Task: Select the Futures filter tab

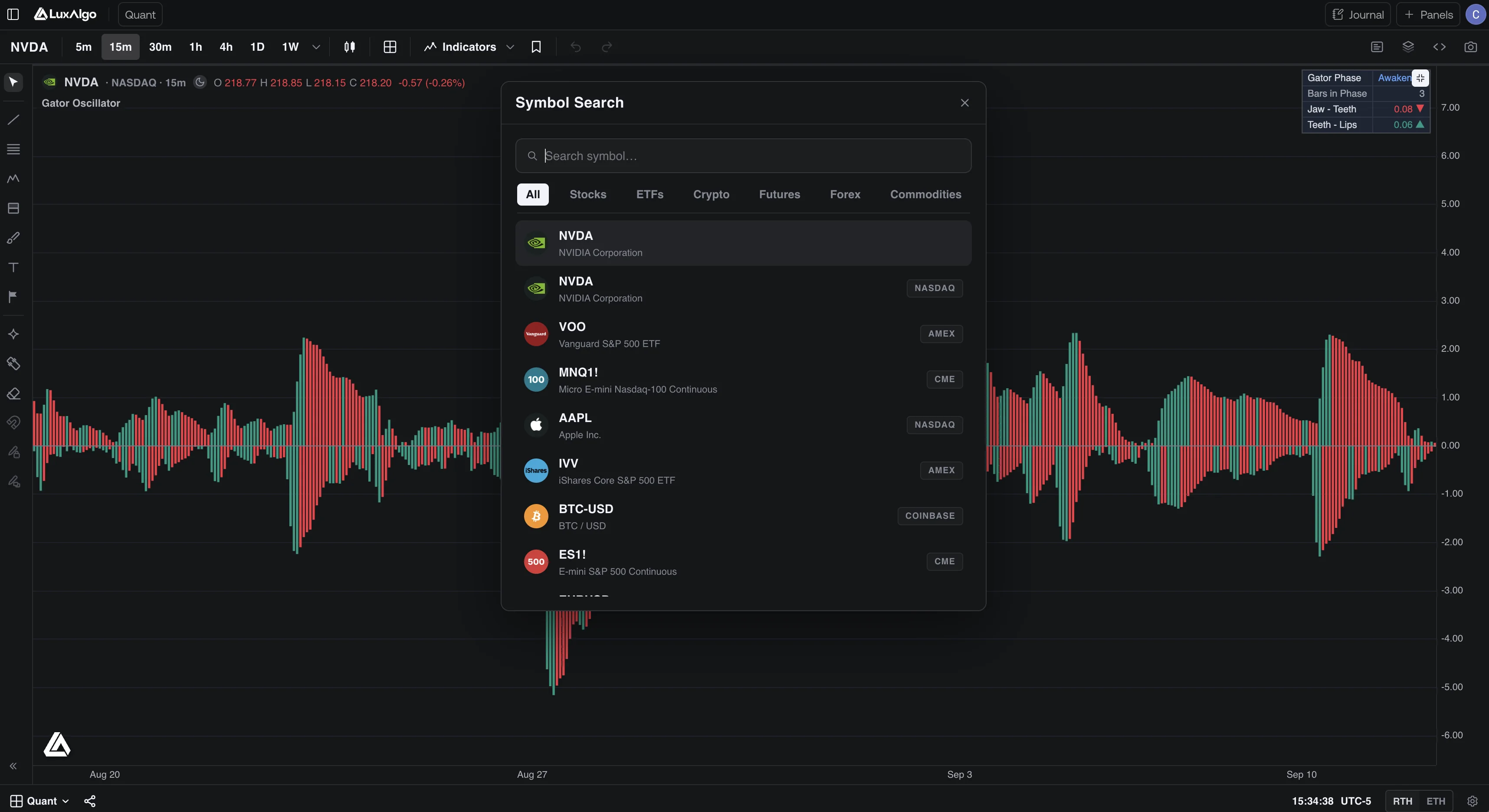Action: tap(779, 194)
